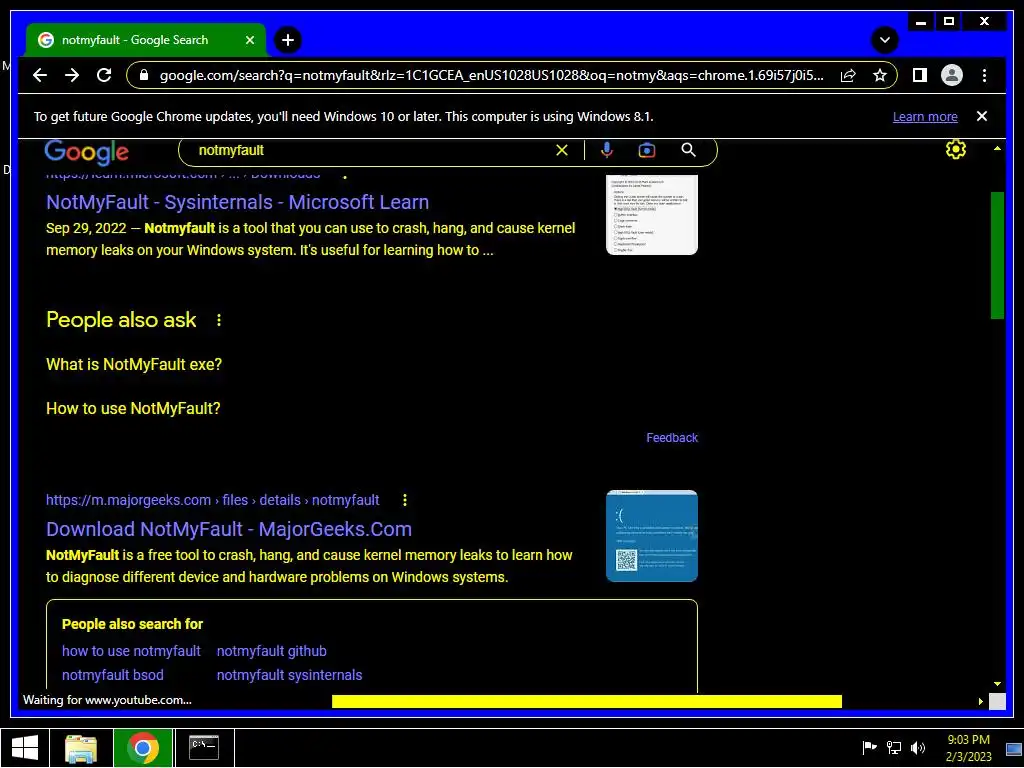Click the horizontal scrollbar right arrow
Screen dimensions: 1024x768
[981, 701]
